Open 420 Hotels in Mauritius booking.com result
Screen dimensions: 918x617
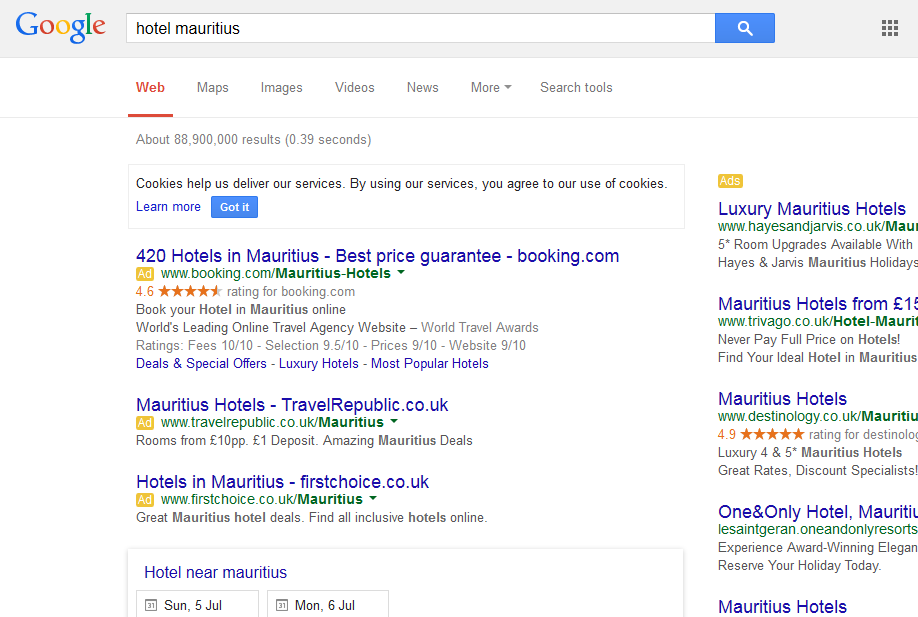coord(378,256)
